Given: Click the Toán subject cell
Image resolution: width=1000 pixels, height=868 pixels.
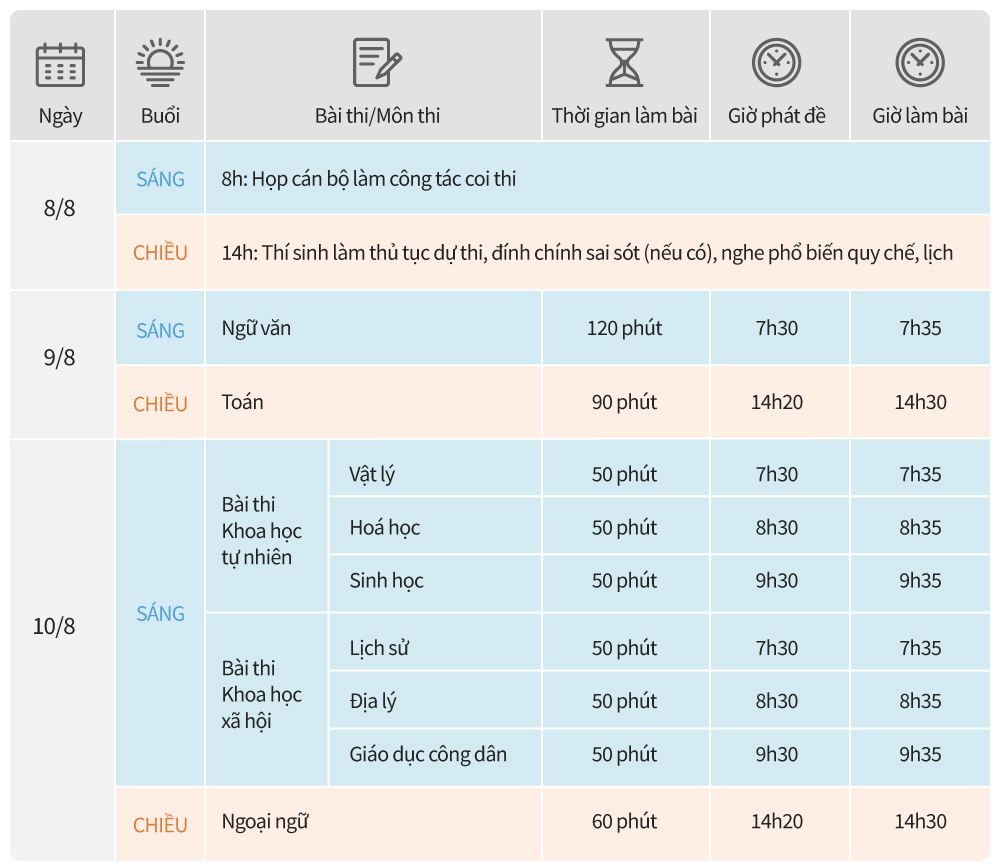Looking at the screenshot, I should coord(243,402).
